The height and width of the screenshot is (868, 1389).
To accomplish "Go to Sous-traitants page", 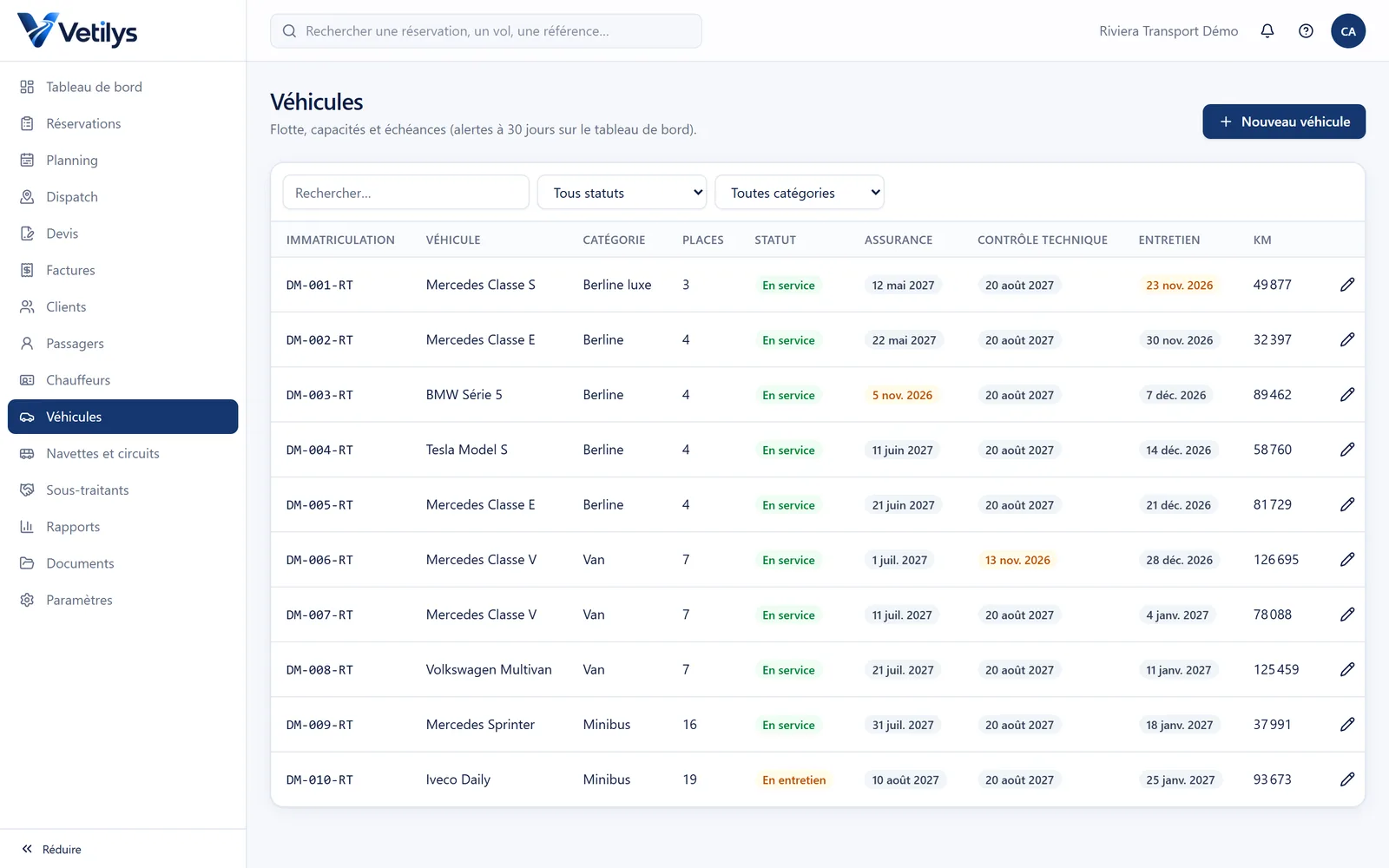I will coord(123,490).
